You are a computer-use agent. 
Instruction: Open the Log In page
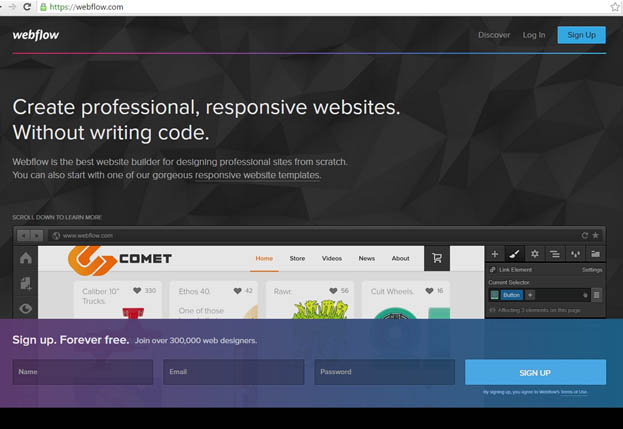534,35
